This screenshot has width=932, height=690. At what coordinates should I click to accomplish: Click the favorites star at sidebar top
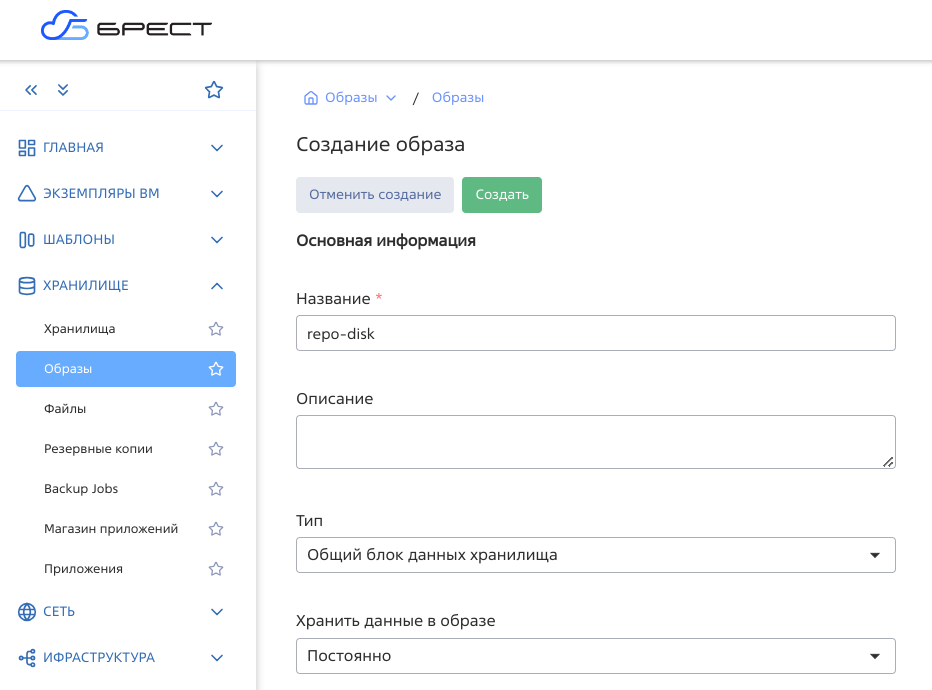click(x=213, y=90)
